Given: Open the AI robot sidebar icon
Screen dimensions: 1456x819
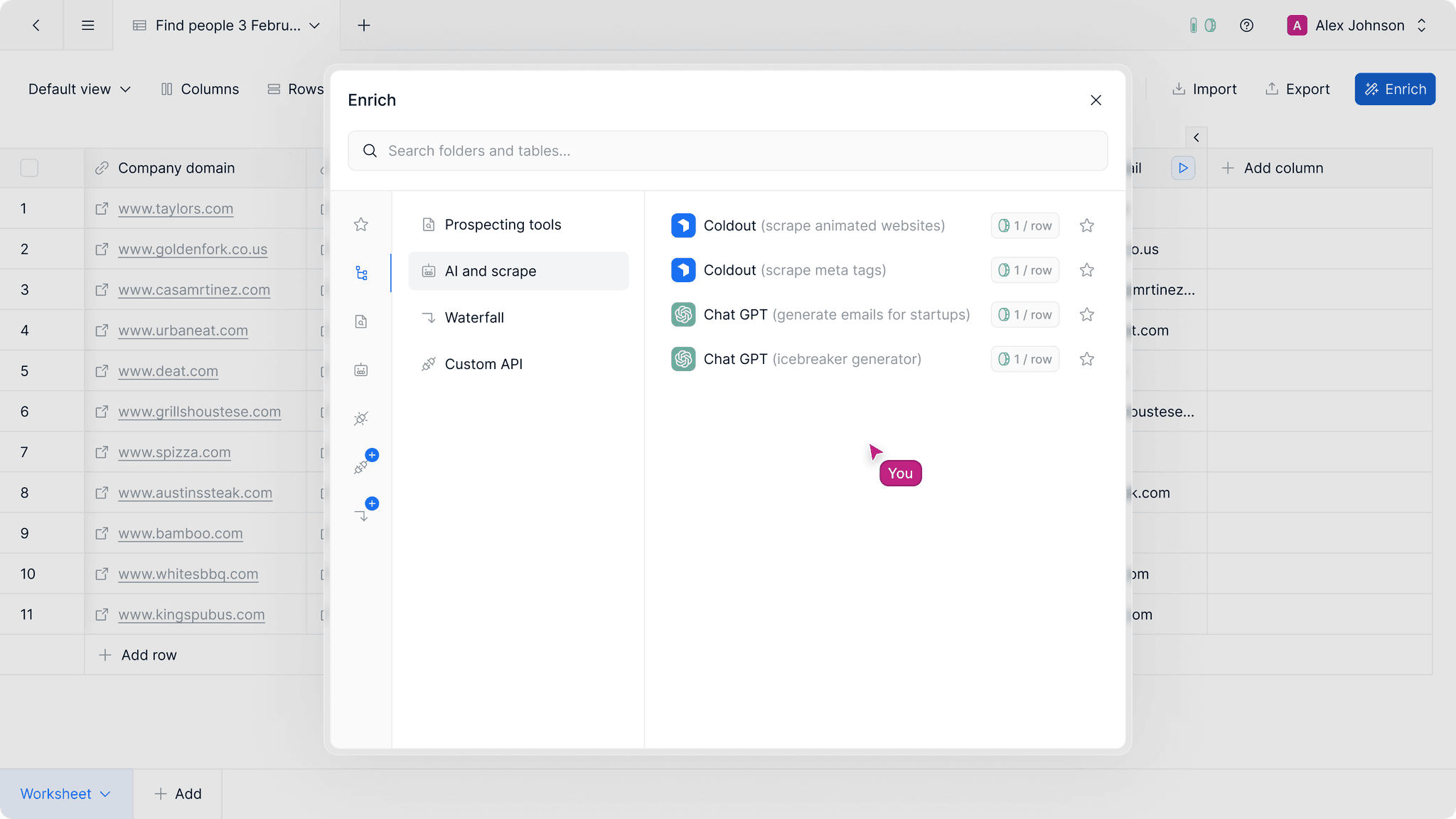Looking at the screenshot, I should point(361,370).
